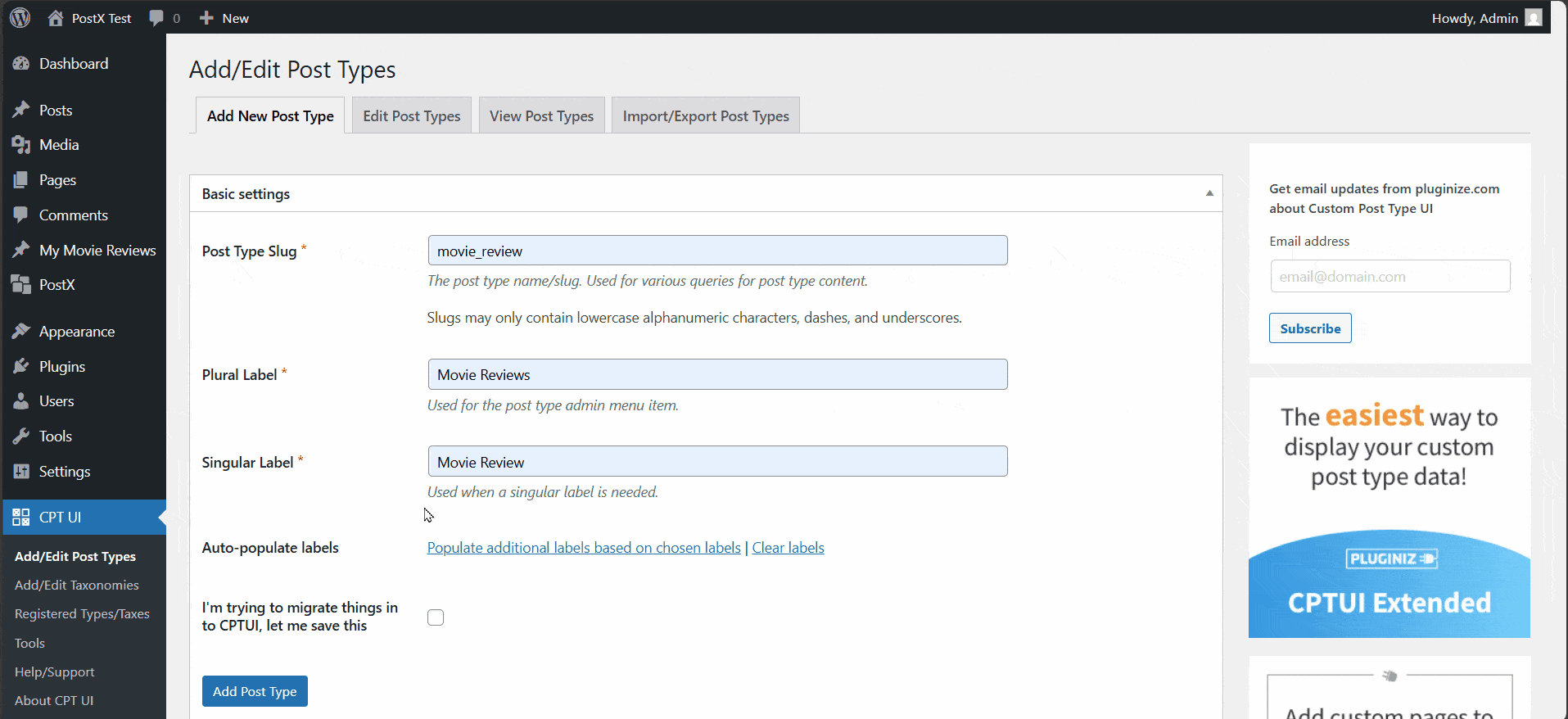The height and width of the screenshot is (719, 1568).
Task: Click the Add Post Type button
Action: [255, 691]
